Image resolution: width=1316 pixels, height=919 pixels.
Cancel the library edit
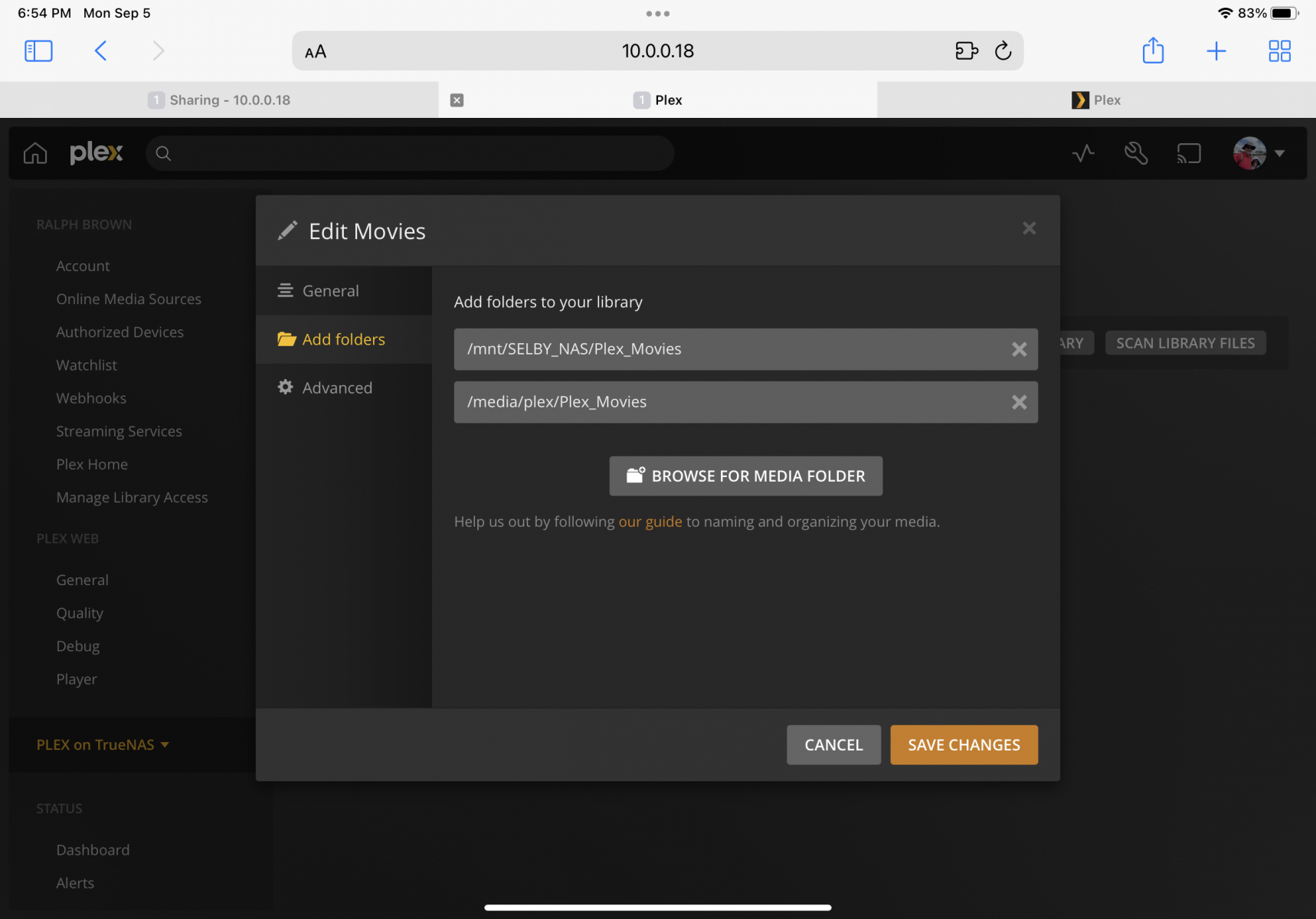click(833, 744)
